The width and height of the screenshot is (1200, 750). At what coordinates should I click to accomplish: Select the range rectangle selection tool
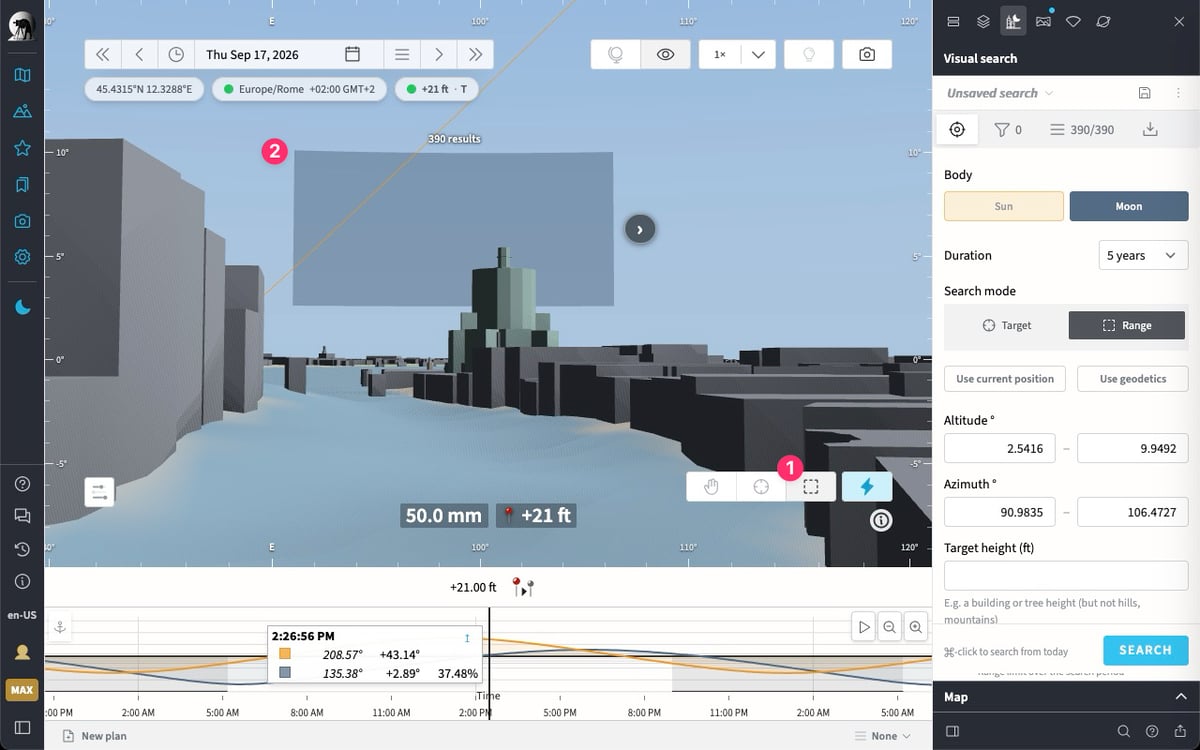811,486
